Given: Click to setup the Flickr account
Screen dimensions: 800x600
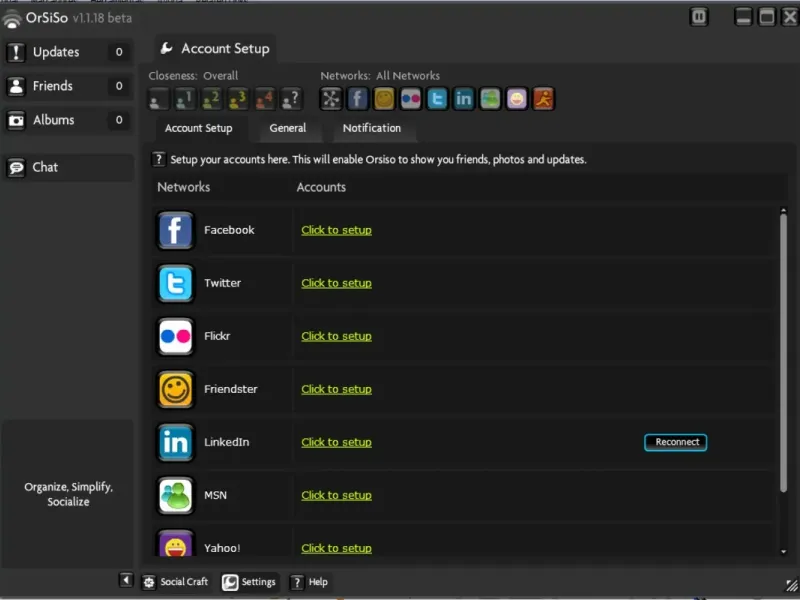Looking at the screenshot, I should pyautogui.click(x=336, y=336).
